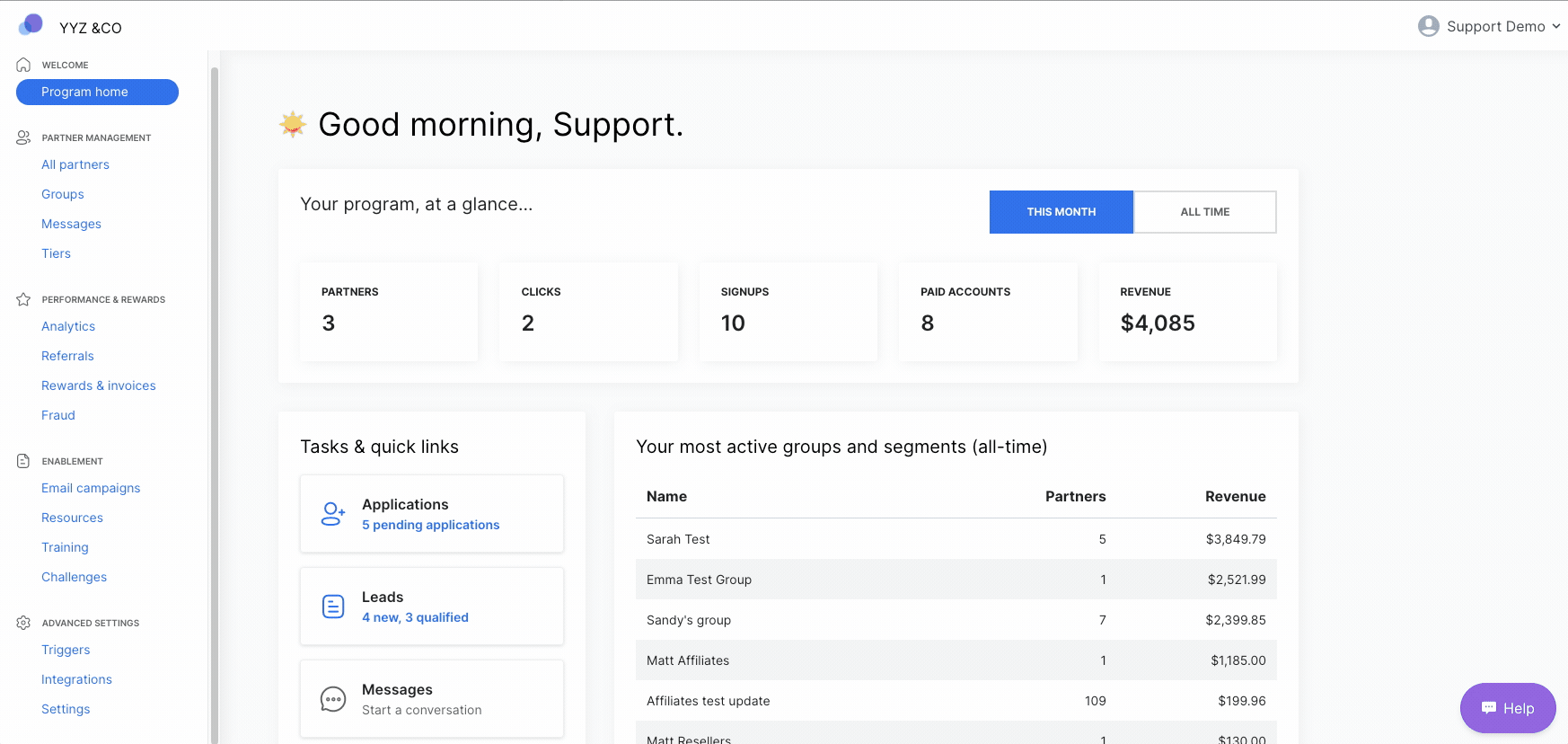Click the Leads list icon
The width and height of the screenshot is (1568, 744).
coord(333,607)
